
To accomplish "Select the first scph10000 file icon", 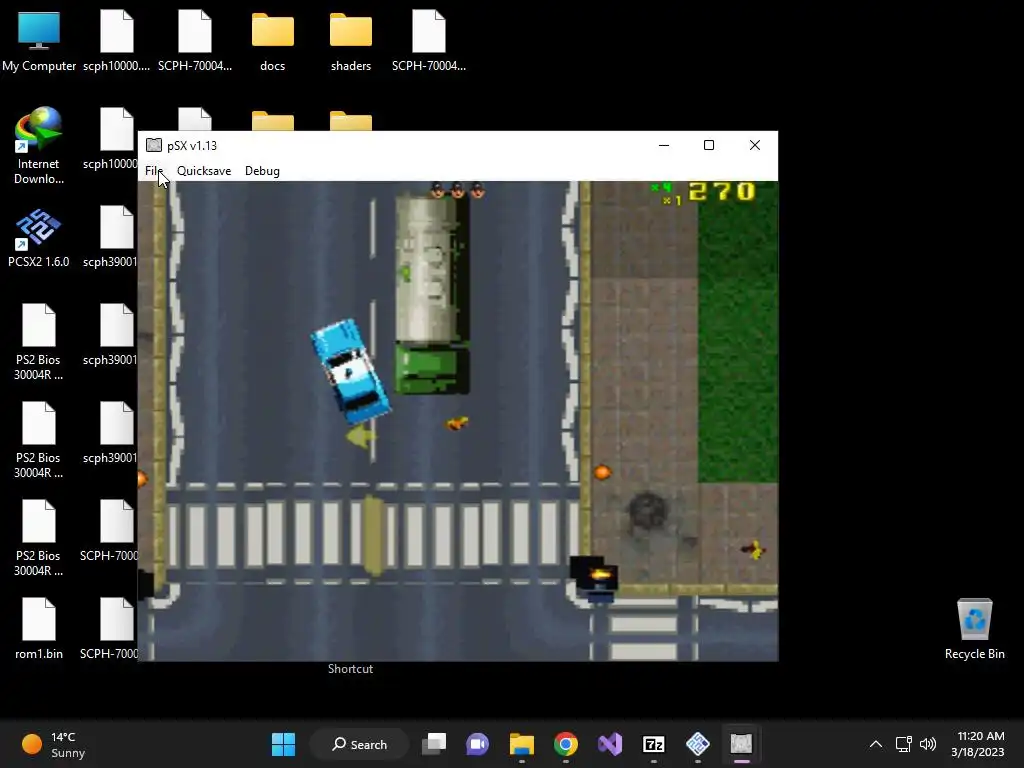I will click(116, 40).
